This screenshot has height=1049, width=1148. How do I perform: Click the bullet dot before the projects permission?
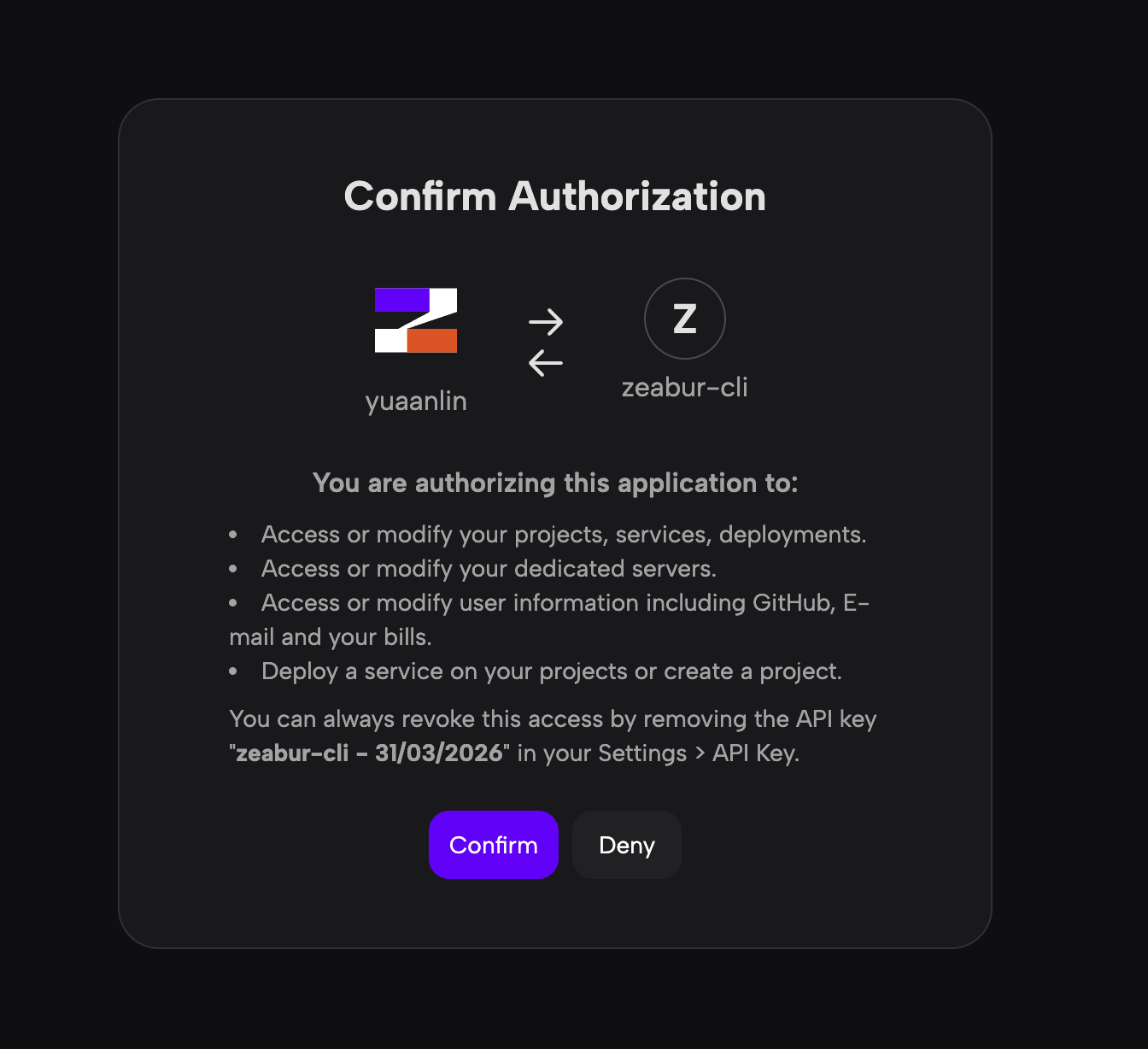(233, 535)
